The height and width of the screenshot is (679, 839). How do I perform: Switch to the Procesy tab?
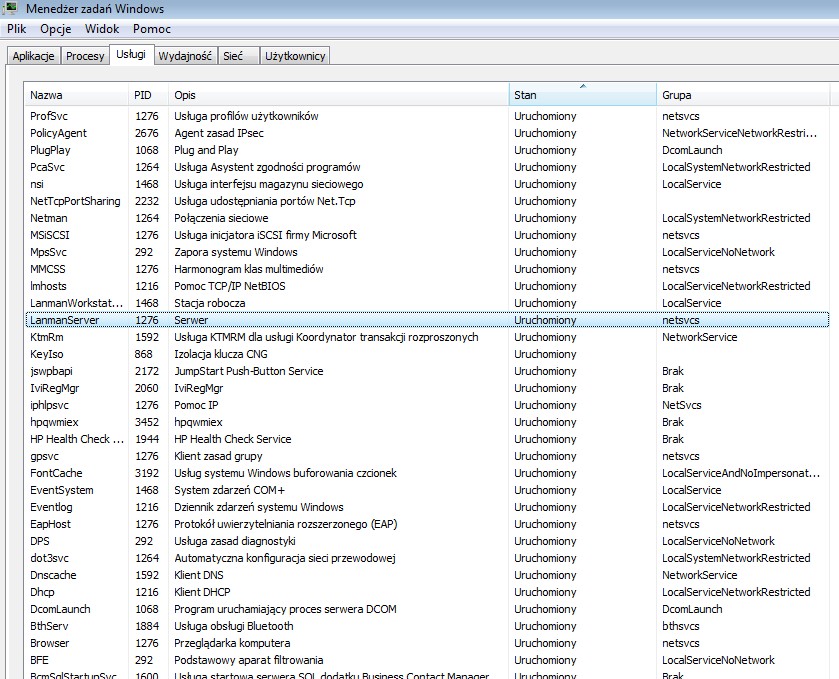click(x=85, y=56)
